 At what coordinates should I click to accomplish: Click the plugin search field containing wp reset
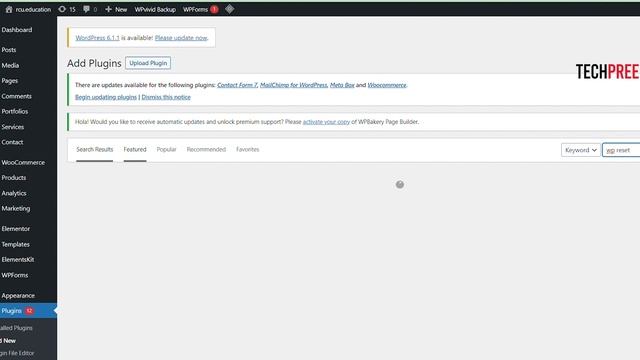coord(621,150)
